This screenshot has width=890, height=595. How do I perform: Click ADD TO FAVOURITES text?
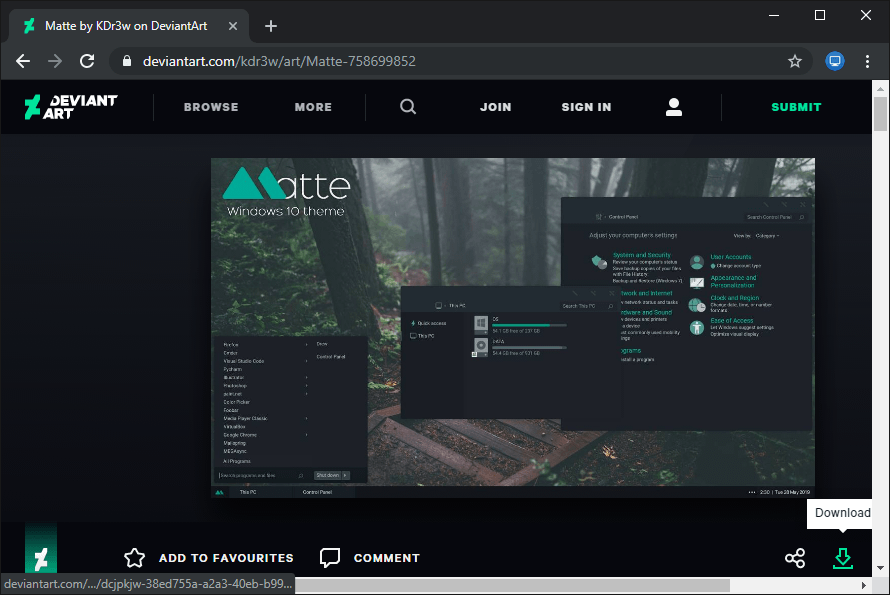click(226, 558)
